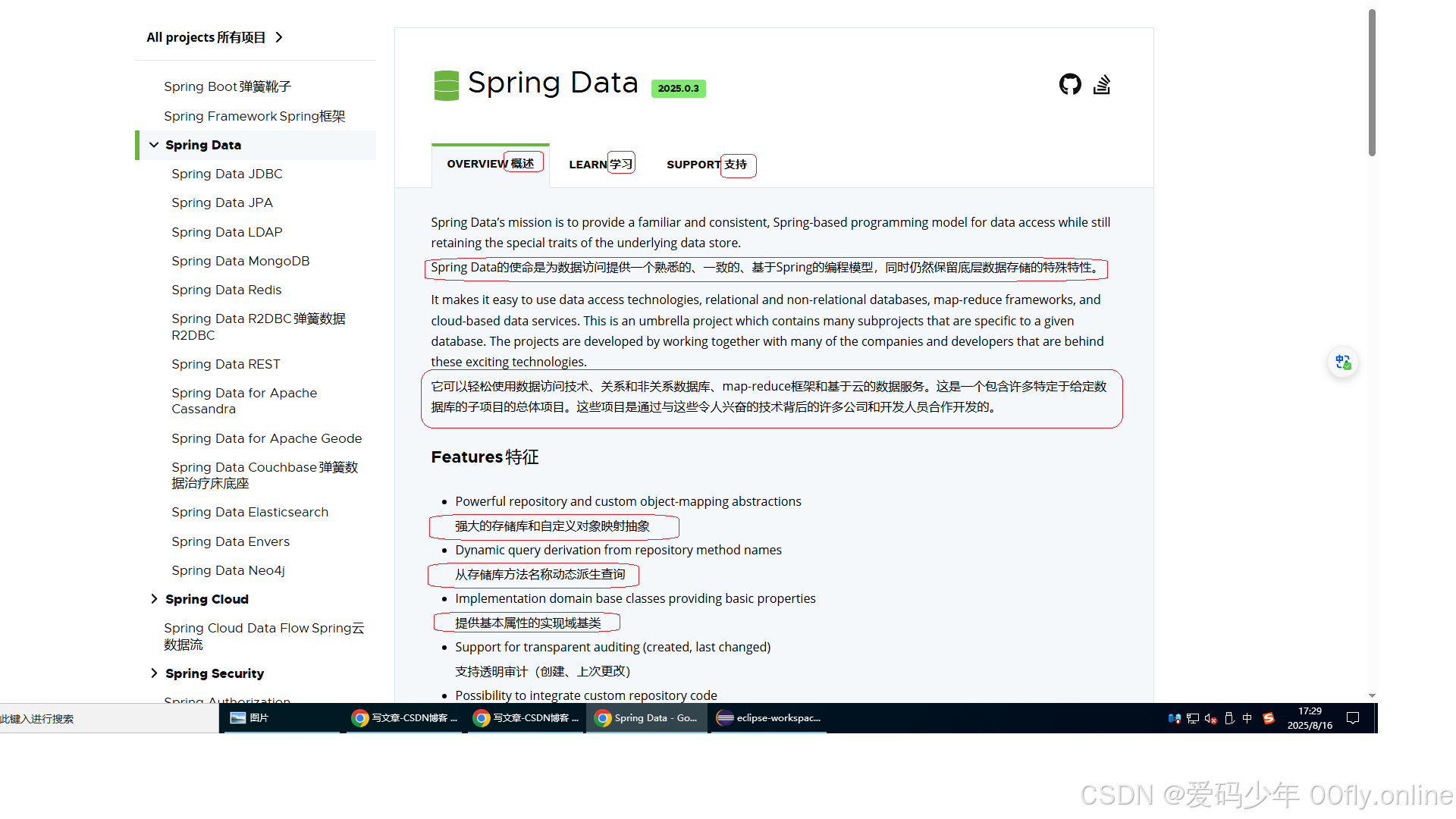Open Spring Data Envers in the sidebar
The height and width of the screenshot is (819, 1456).
pyautogui.click(x=231, y=541)
